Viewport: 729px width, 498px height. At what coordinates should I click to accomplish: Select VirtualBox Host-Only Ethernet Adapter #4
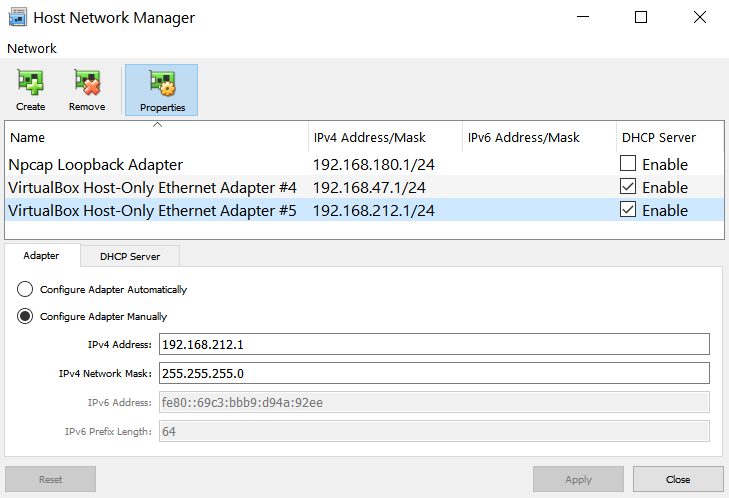coord(364,187)
